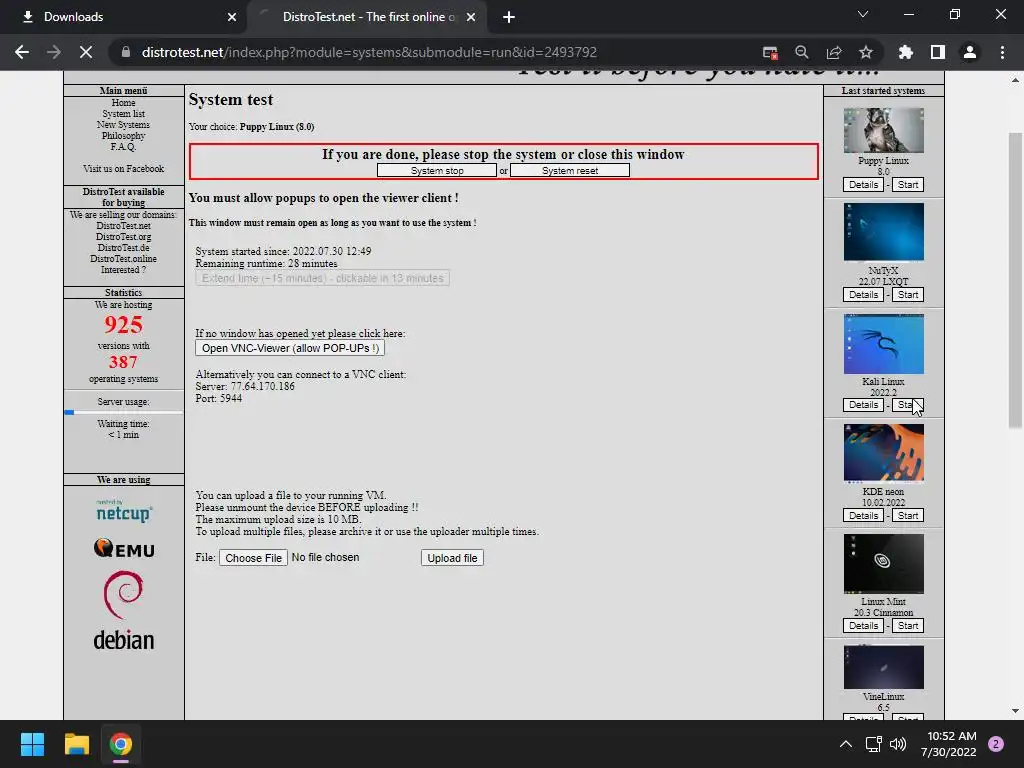This screenshot has width=1024, height=768.
Task: Open the Linux Mint thumbnail
Action: point(884,564)
